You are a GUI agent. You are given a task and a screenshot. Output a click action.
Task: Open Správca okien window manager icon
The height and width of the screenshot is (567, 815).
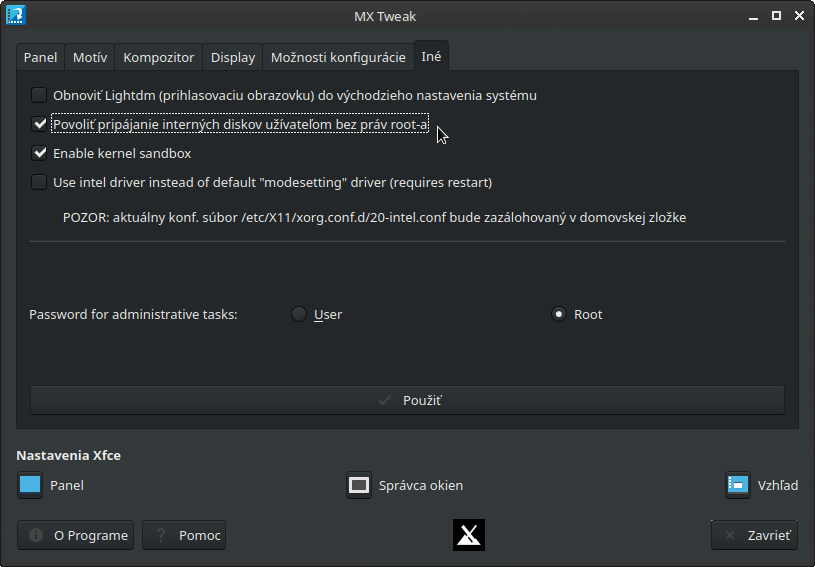[359, 485]
